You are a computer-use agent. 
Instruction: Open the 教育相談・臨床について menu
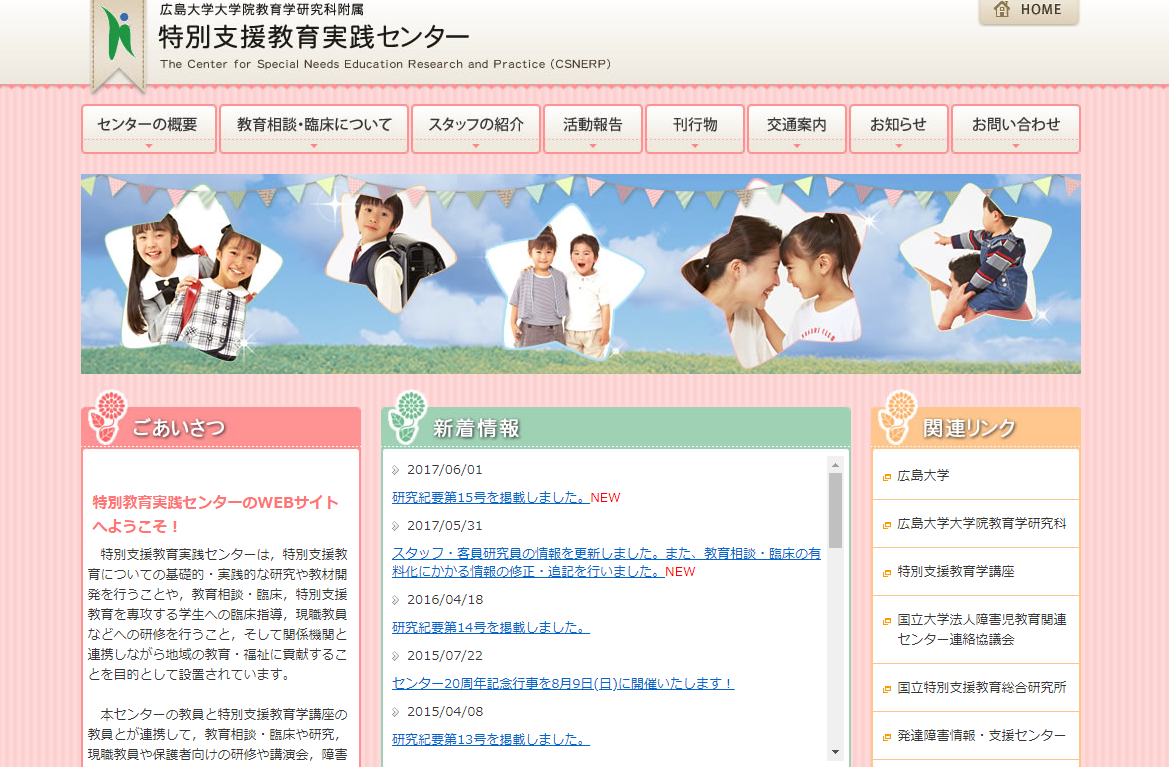314,129
